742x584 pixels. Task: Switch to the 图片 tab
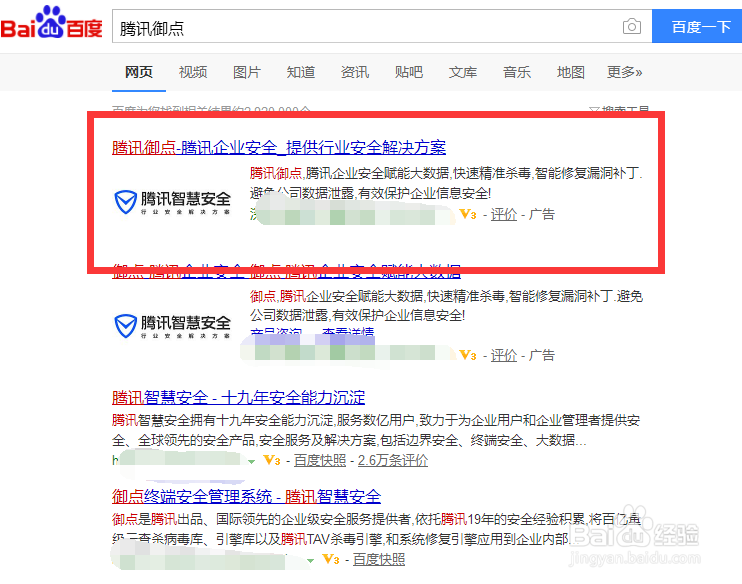pos(247,72)
